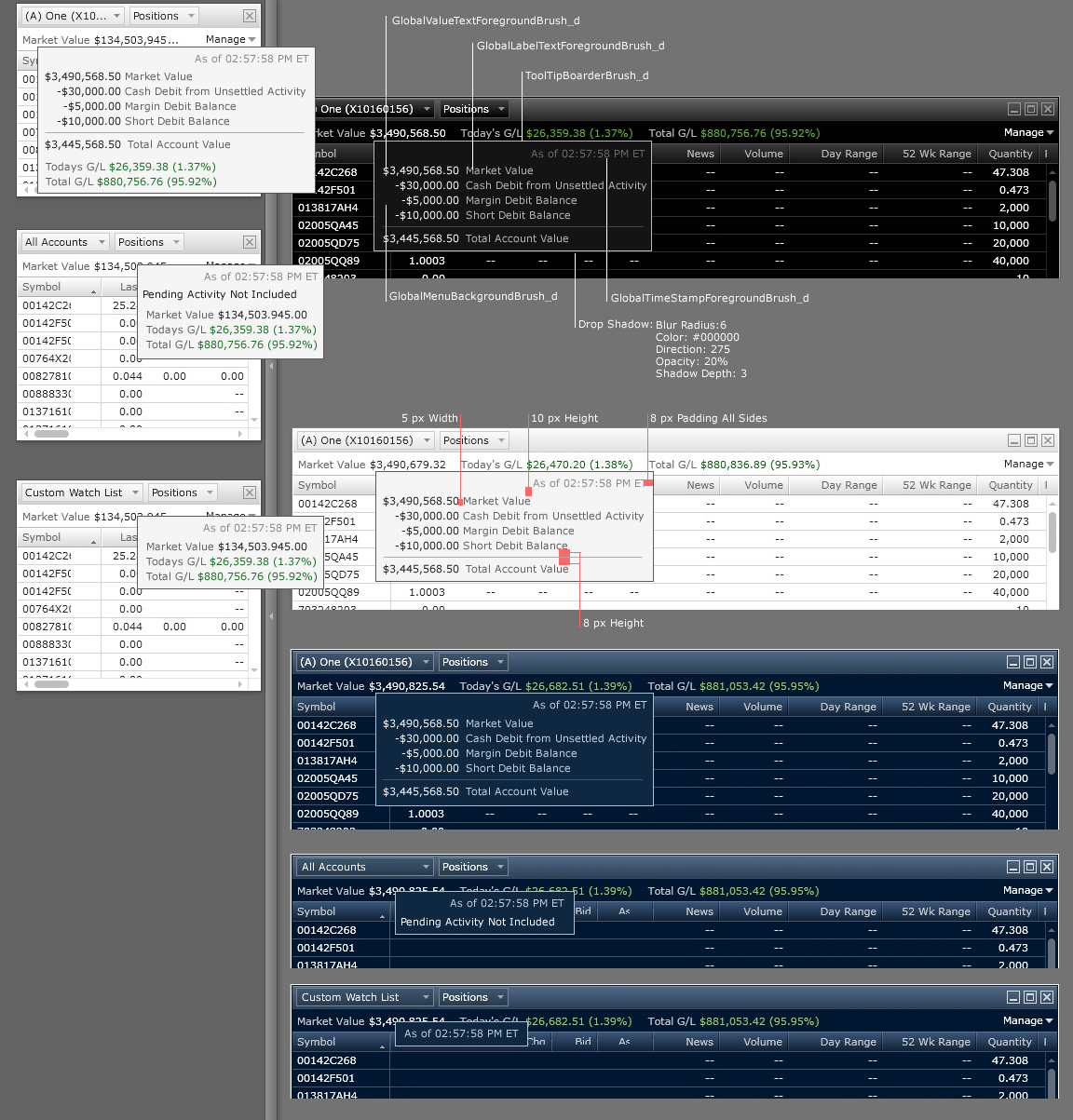This screenshot has height=1120, width=1073.
Task: Open Positions dropdown in the black-themed window
Action: (x=501, y=109)
